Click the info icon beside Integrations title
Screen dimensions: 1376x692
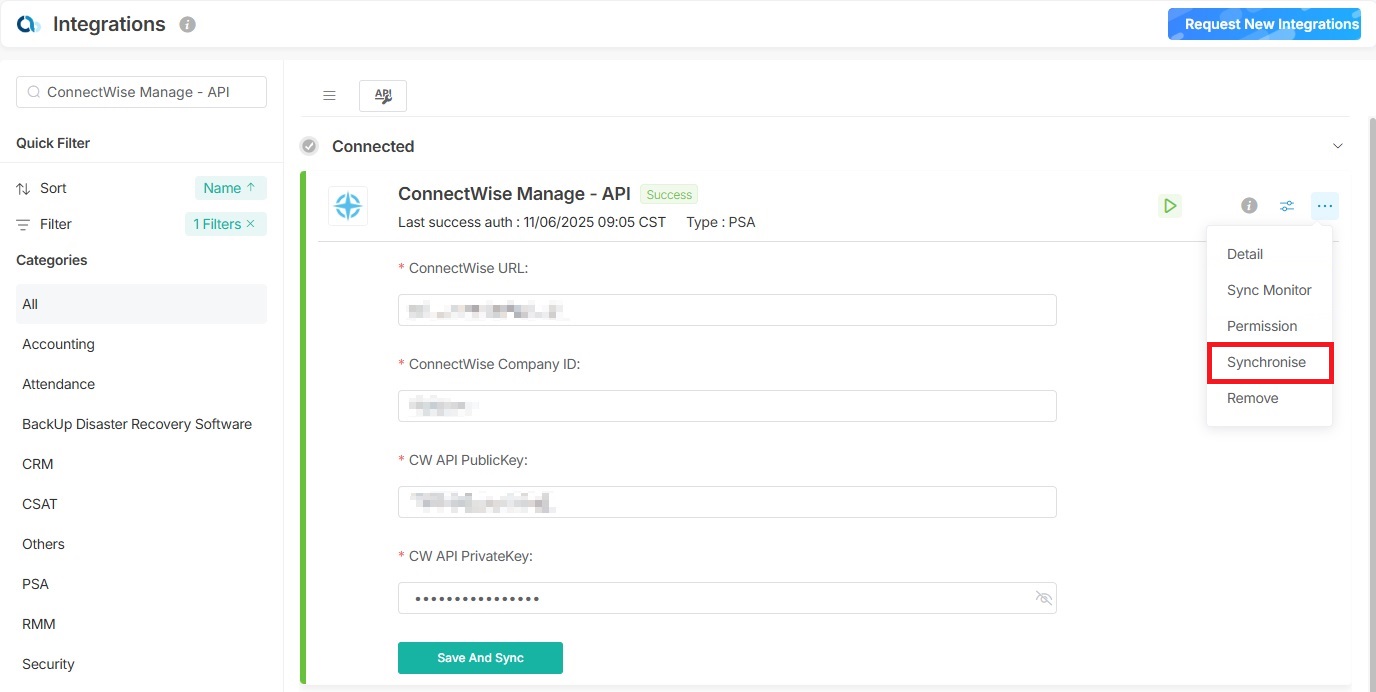(x=187, y=25)
